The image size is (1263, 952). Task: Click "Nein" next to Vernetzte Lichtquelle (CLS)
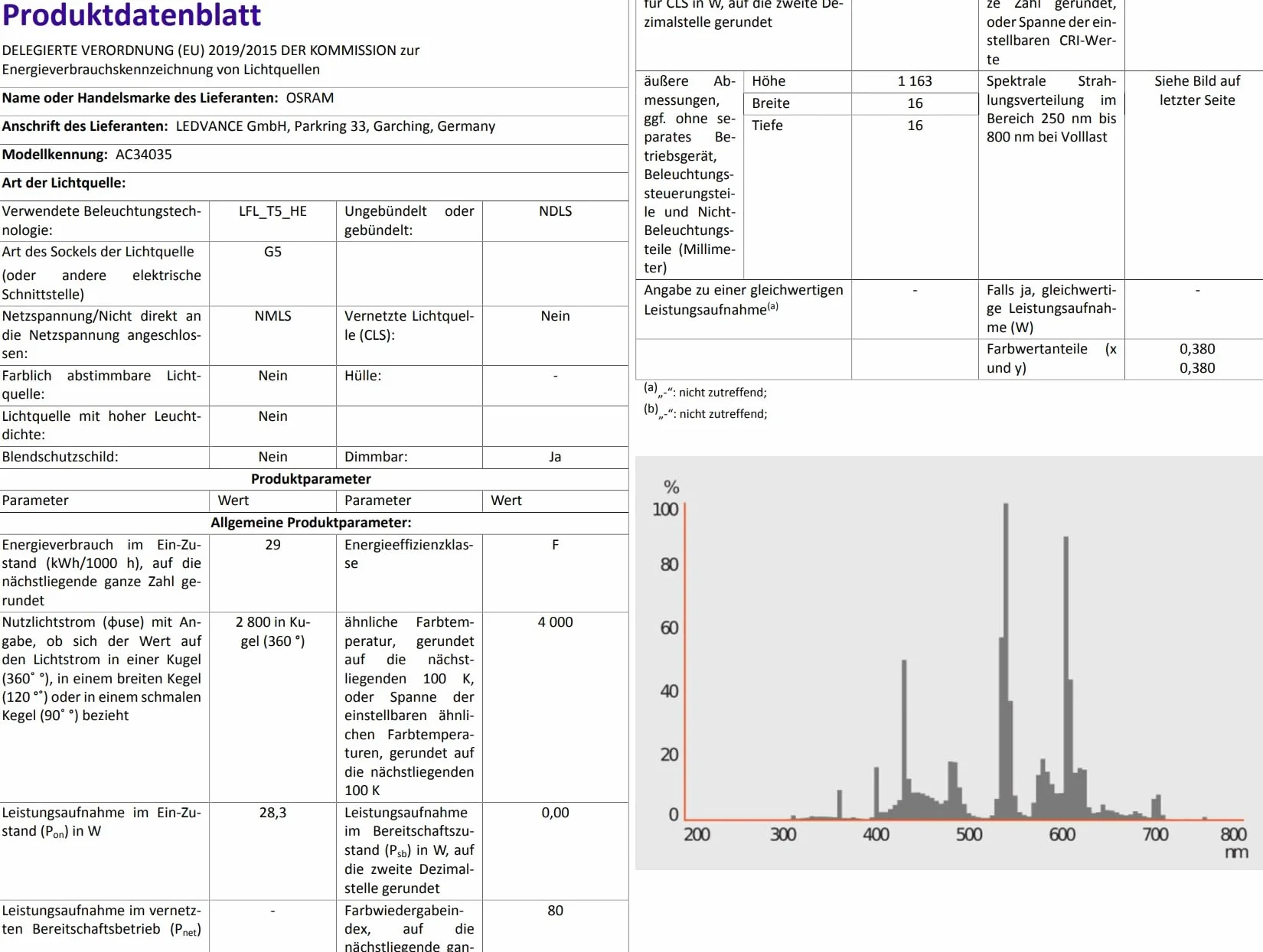tap(555, 316)
